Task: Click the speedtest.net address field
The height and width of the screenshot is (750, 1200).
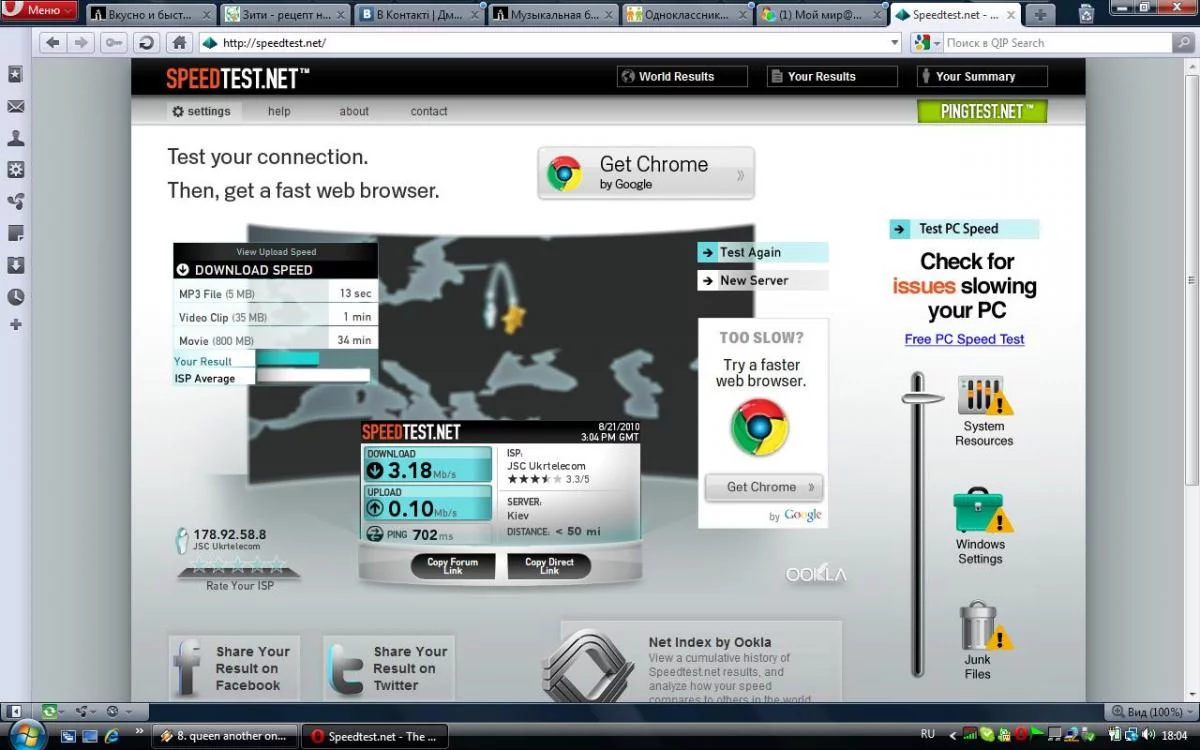Action: click(545, 43)
